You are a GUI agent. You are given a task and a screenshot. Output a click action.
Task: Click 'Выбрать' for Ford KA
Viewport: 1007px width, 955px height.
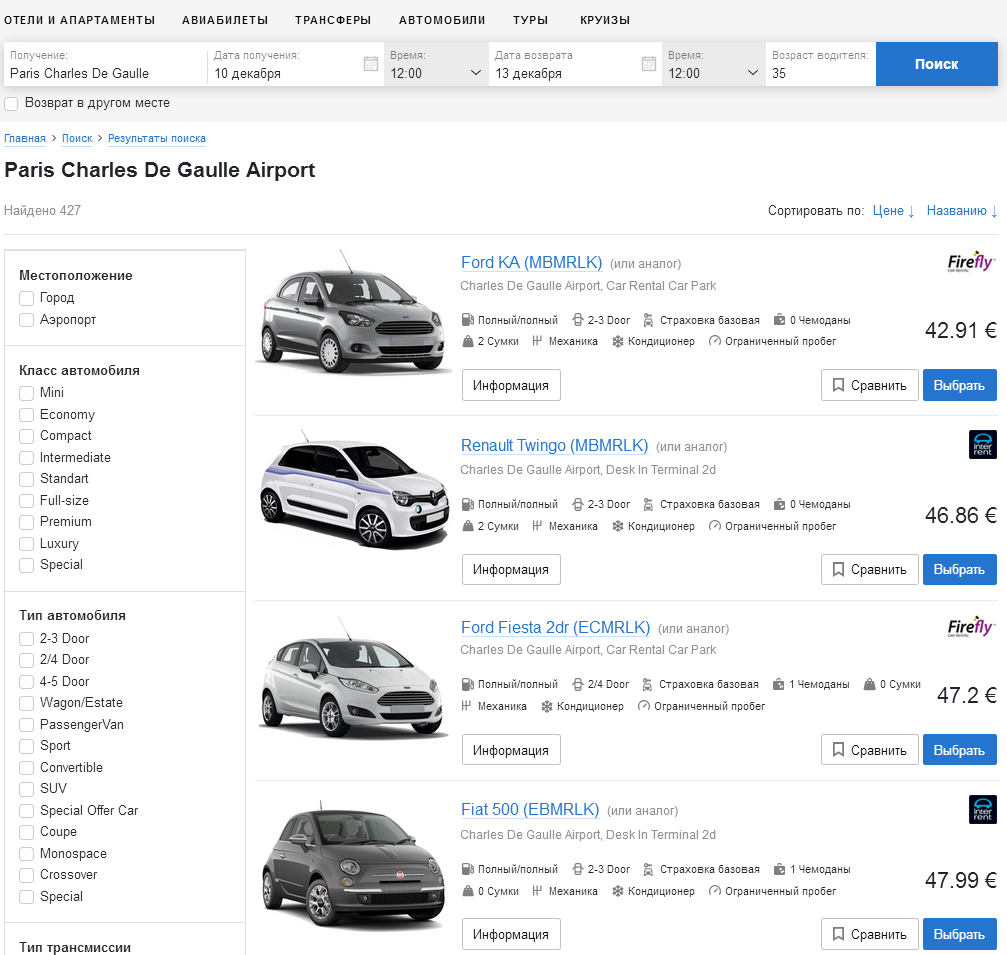[959, 385]
